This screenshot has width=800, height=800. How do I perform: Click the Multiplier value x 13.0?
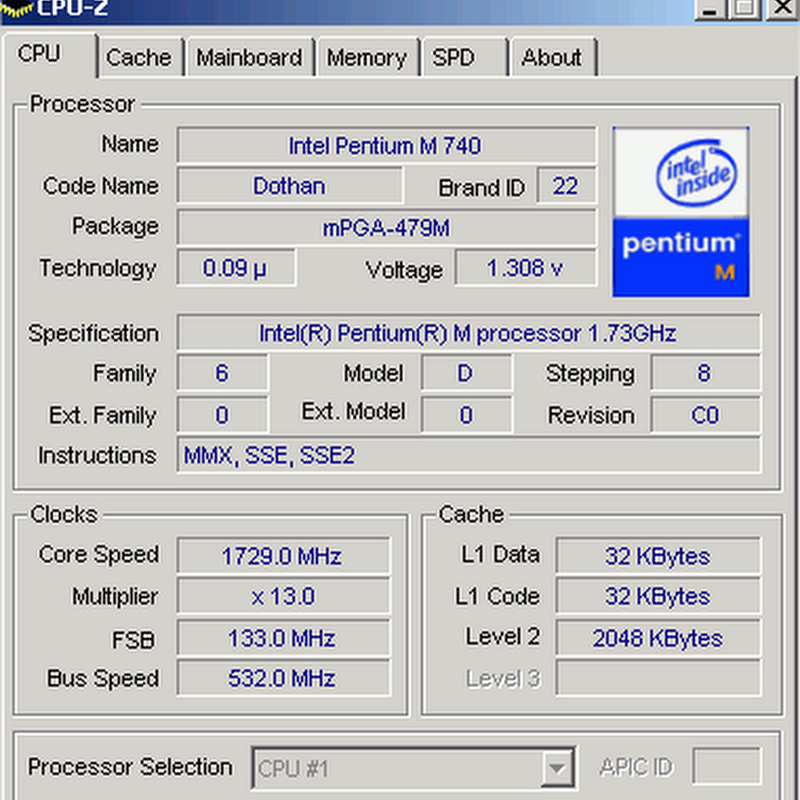click(284, 596)
